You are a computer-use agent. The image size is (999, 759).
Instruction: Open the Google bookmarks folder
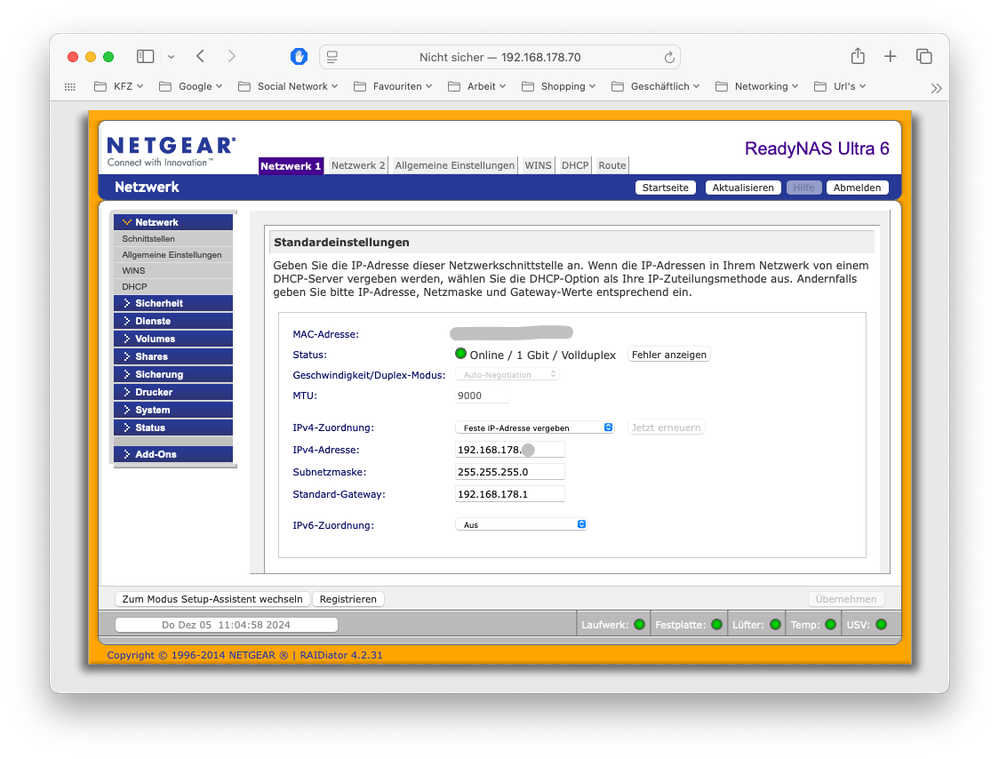[190, 86]
